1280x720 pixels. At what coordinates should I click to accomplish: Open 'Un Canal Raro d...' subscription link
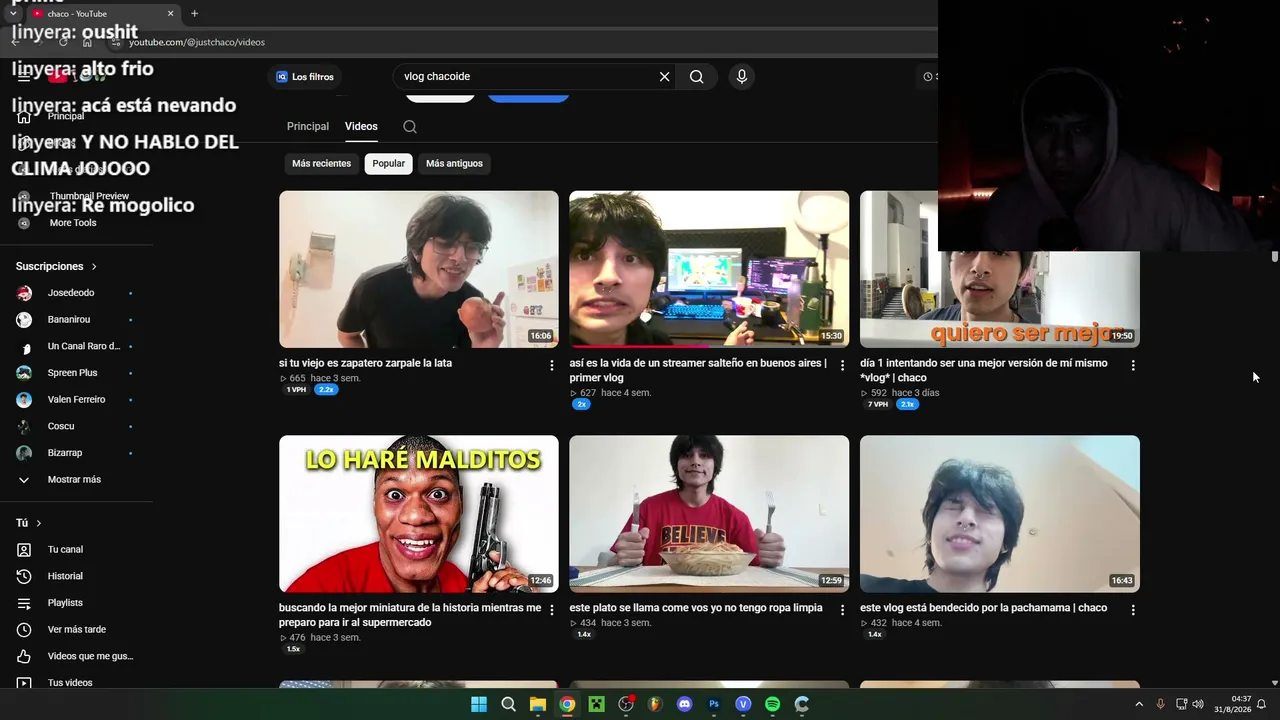pos(84,347)
